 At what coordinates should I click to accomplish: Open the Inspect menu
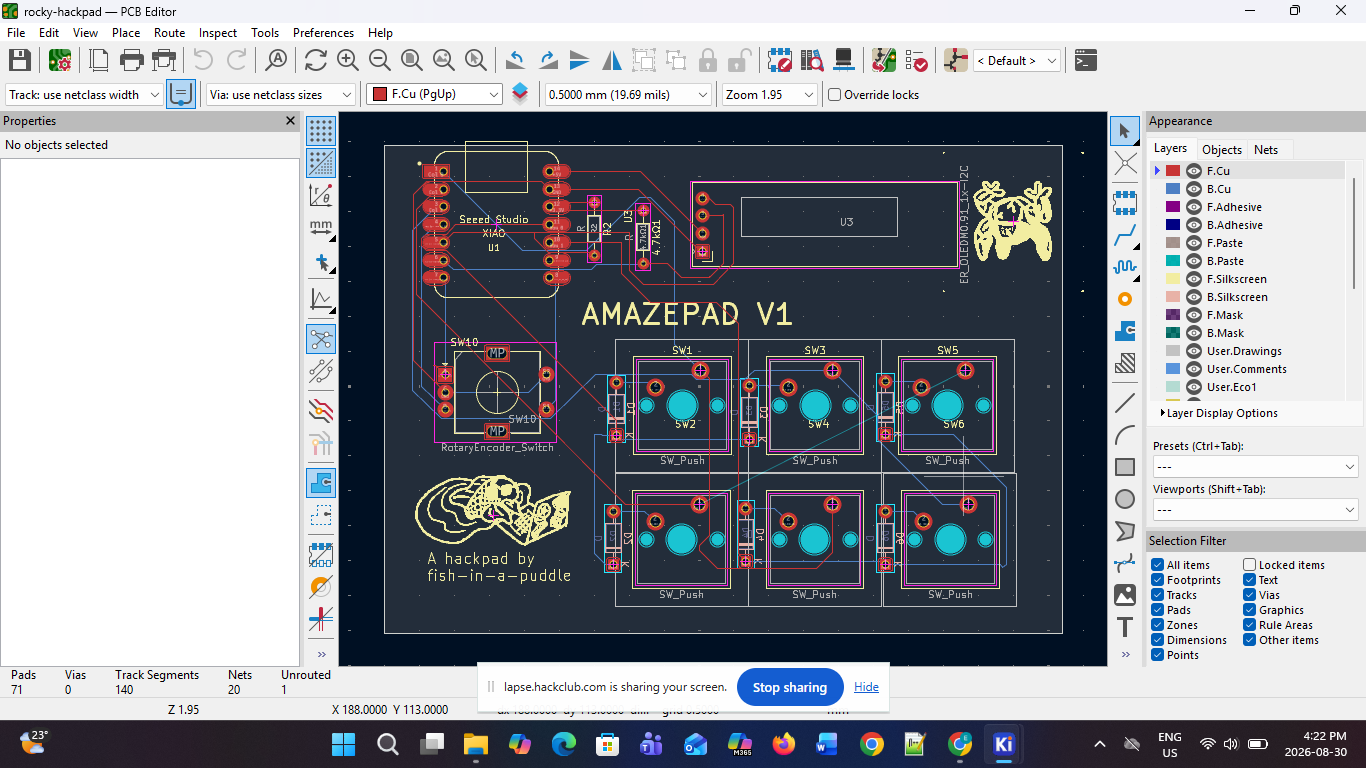[218, 33]
